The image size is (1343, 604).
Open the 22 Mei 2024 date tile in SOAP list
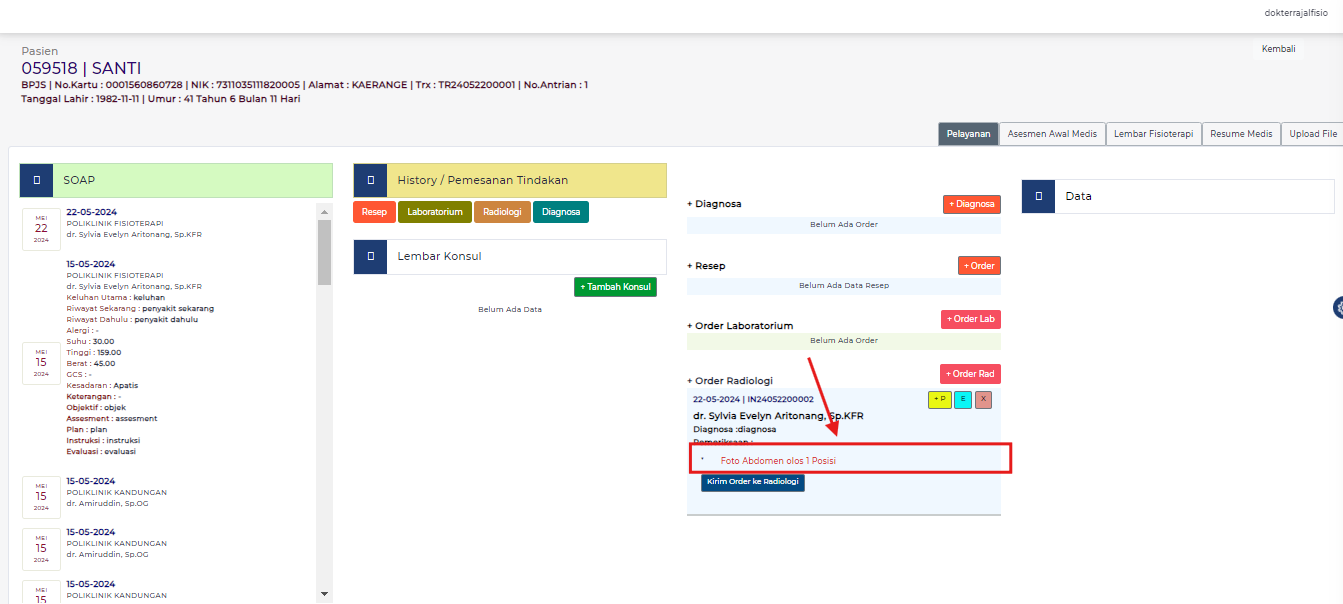point(41,228)
